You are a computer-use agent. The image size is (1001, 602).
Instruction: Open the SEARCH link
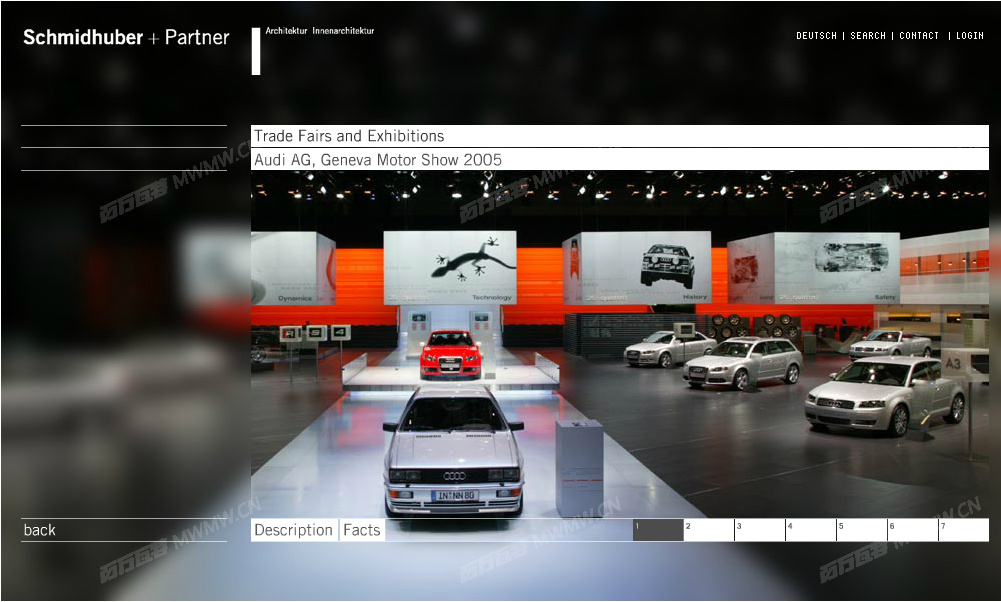coord(868,36)
